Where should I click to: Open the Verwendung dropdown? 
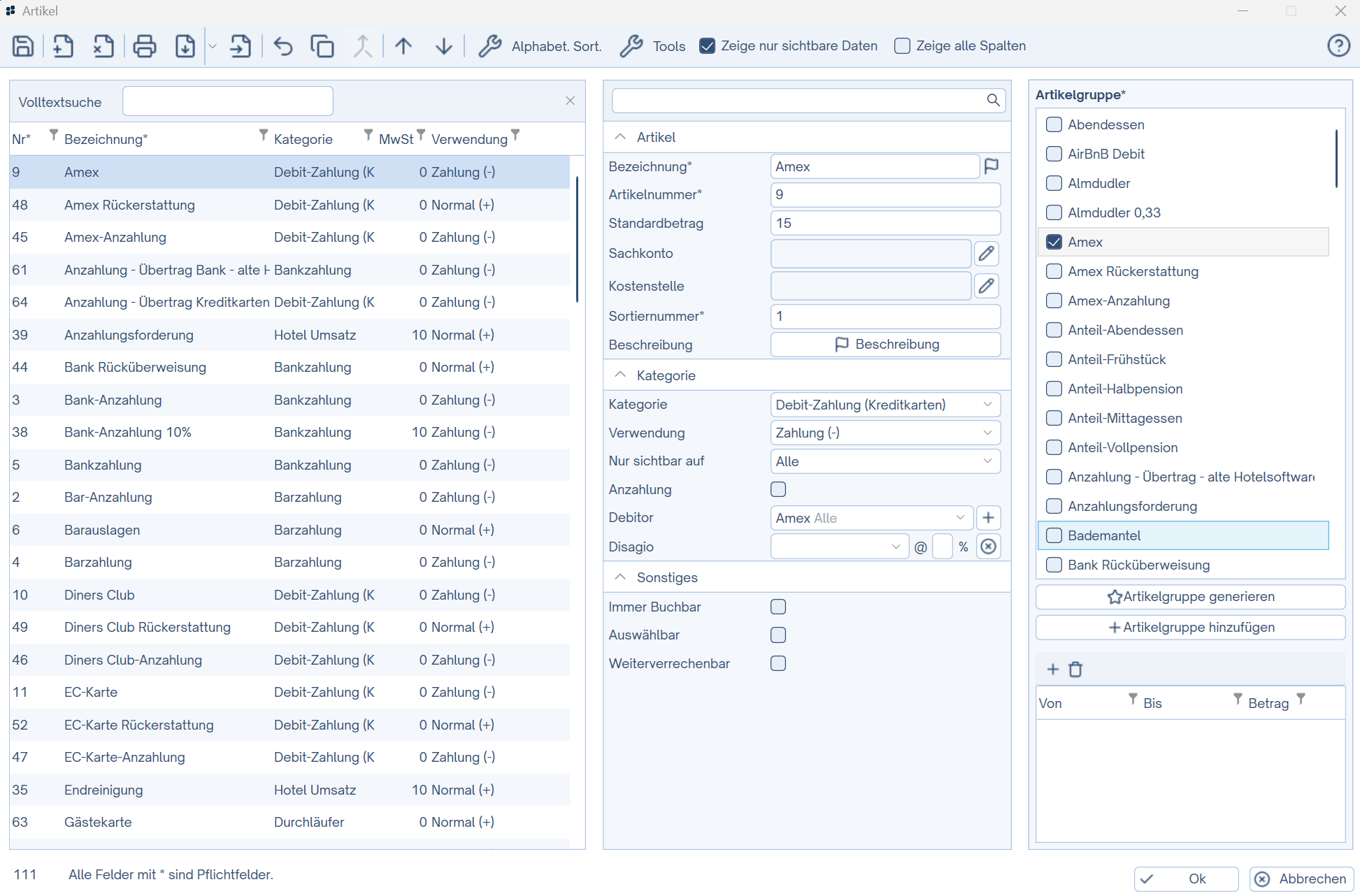[x=885, y=433]
